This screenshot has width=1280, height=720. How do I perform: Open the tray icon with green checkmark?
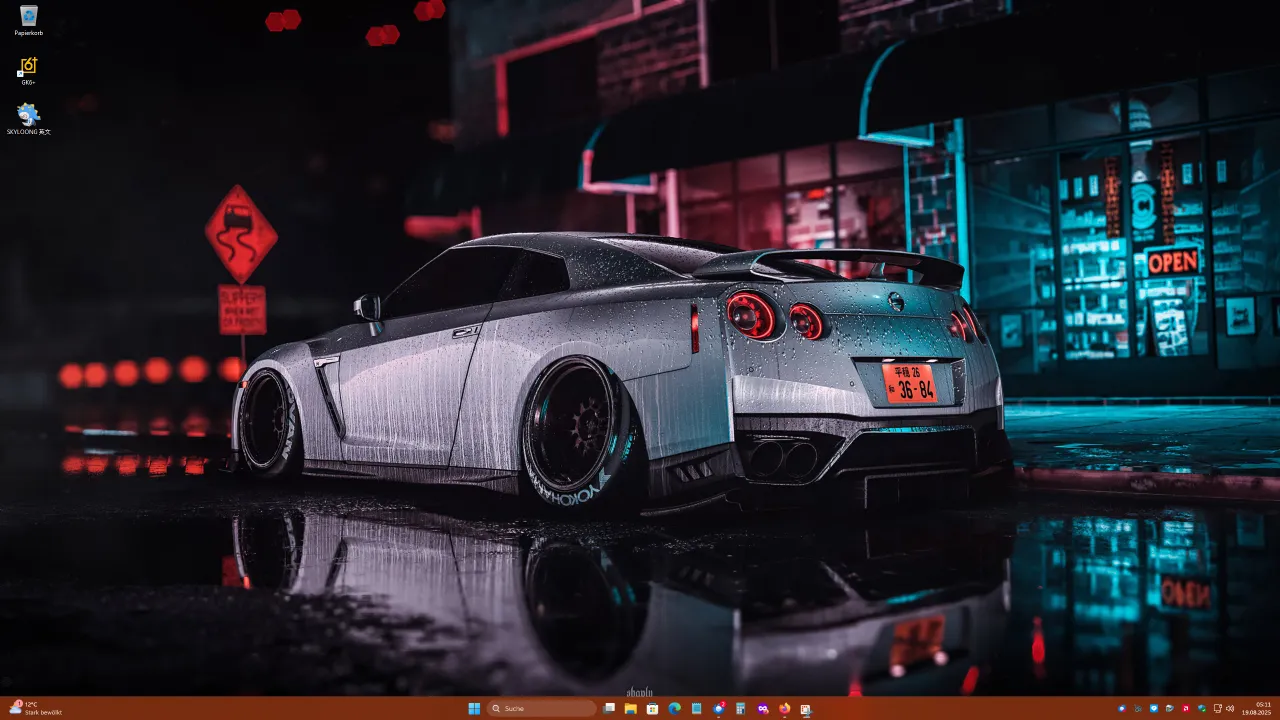pyautogui.click(x=1202, y=708)
